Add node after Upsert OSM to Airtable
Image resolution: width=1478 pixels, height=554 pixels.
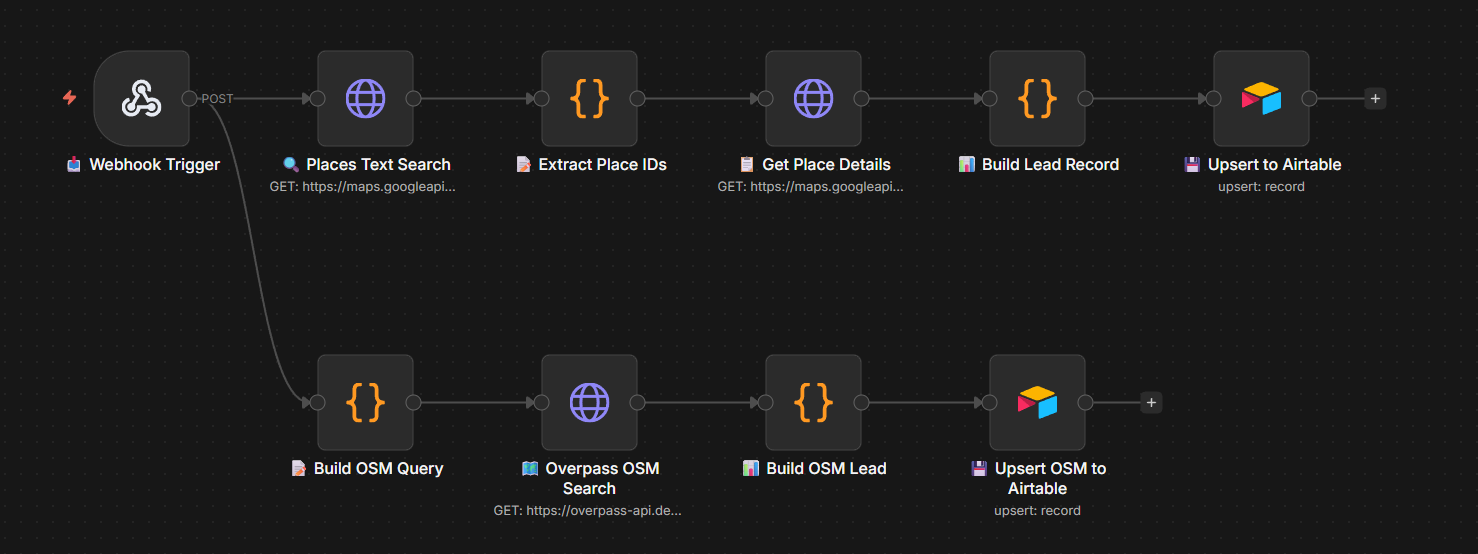click(1151, 402)
